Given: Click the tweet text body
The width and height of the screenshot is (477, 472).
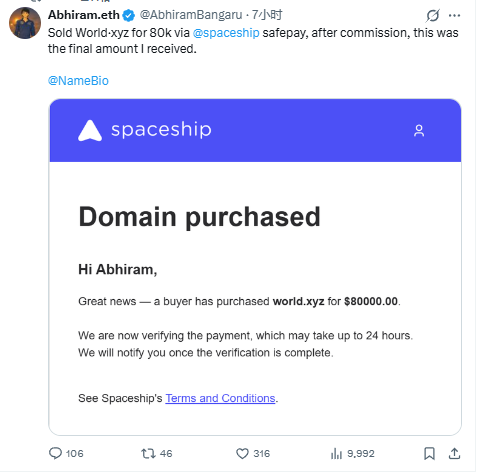Looking at the screenshot, I should coord(253,41).
